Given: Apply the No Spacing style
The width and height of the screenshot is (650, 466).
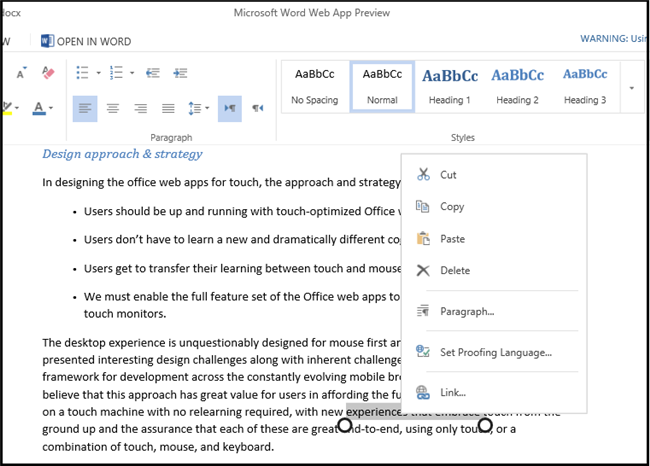Looking at the screenshot, I should point(315,87).
